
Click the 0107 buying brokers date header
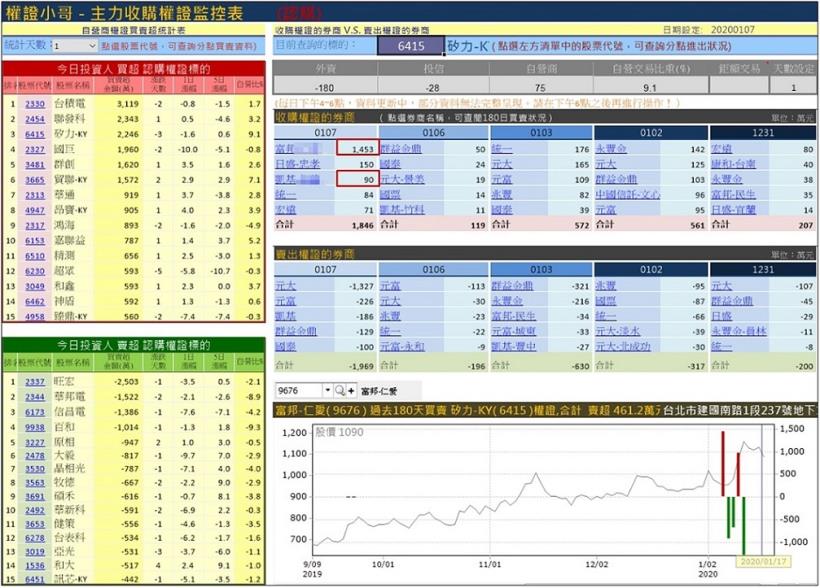tap(325, 132)
